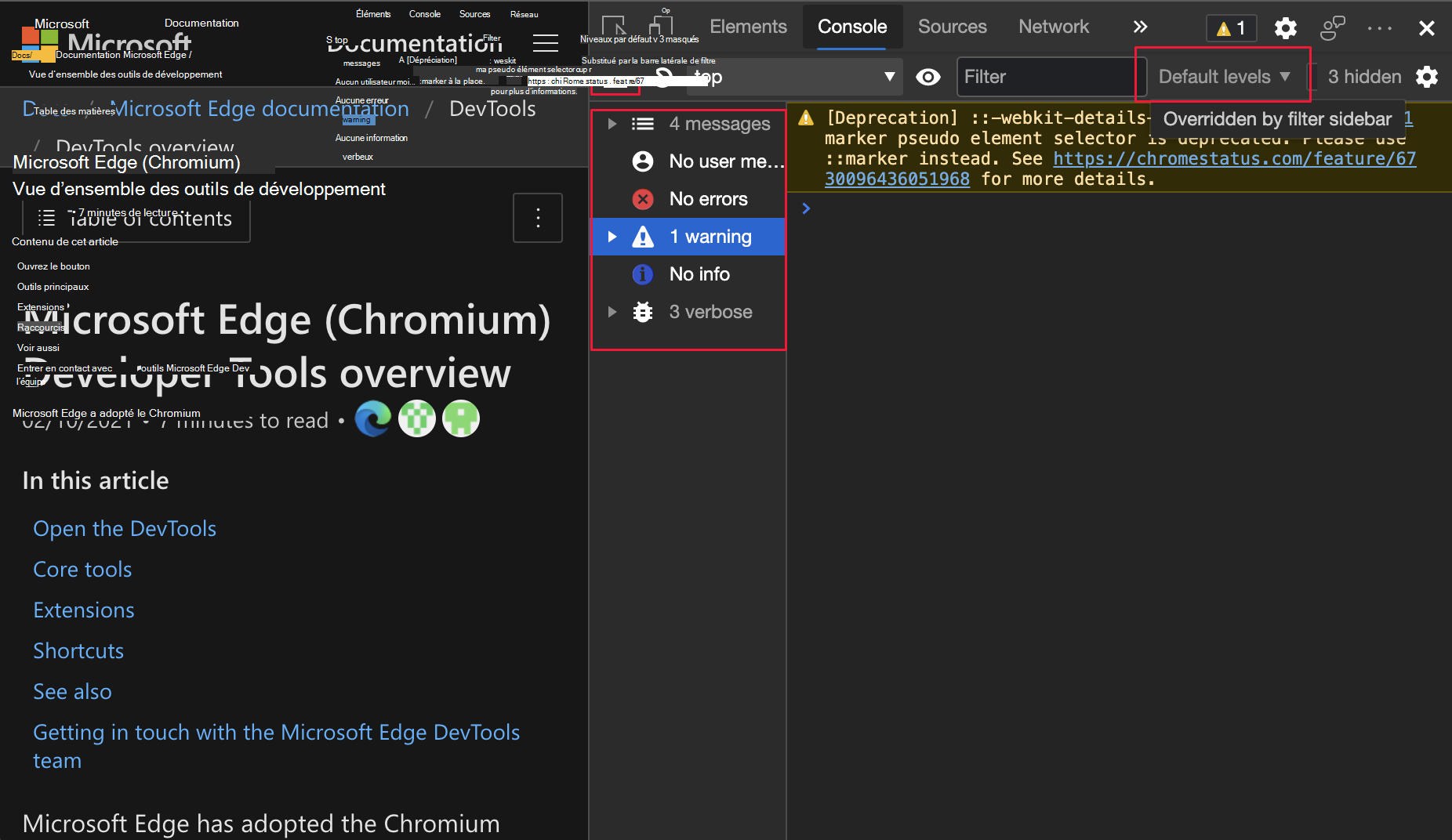Click the Edge logo contributor avatar
Image resolution: width=1452 pixels, height=840 pixels.
click(x=373, y=418)
